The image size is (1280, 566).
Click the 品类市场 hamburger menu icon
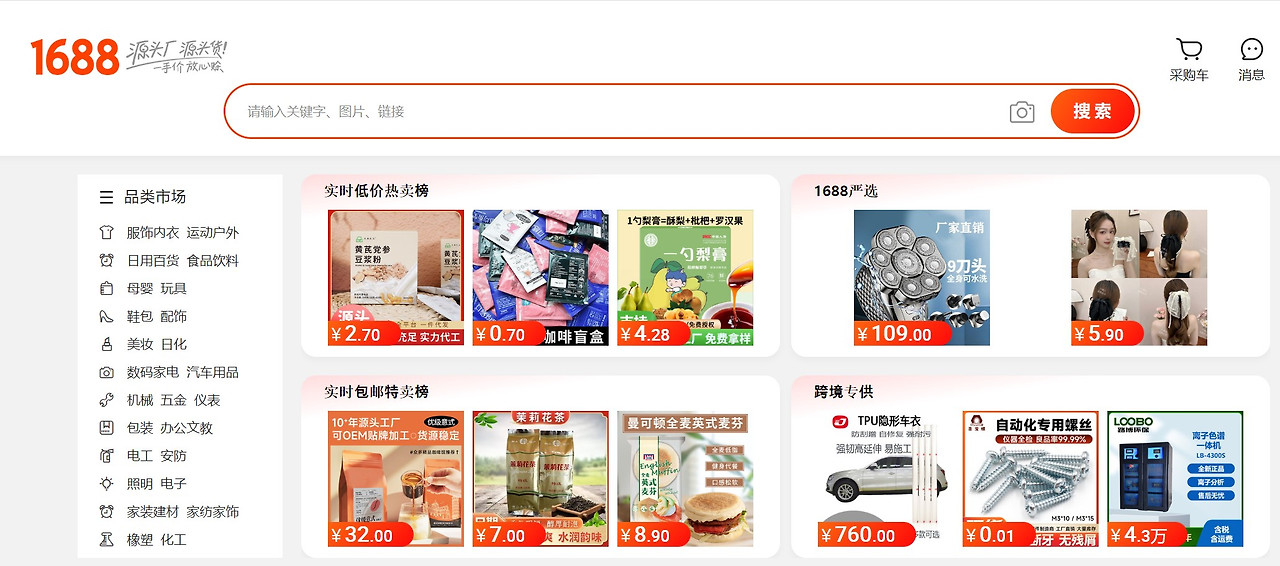pyautogui.click(x=106, y=197)
